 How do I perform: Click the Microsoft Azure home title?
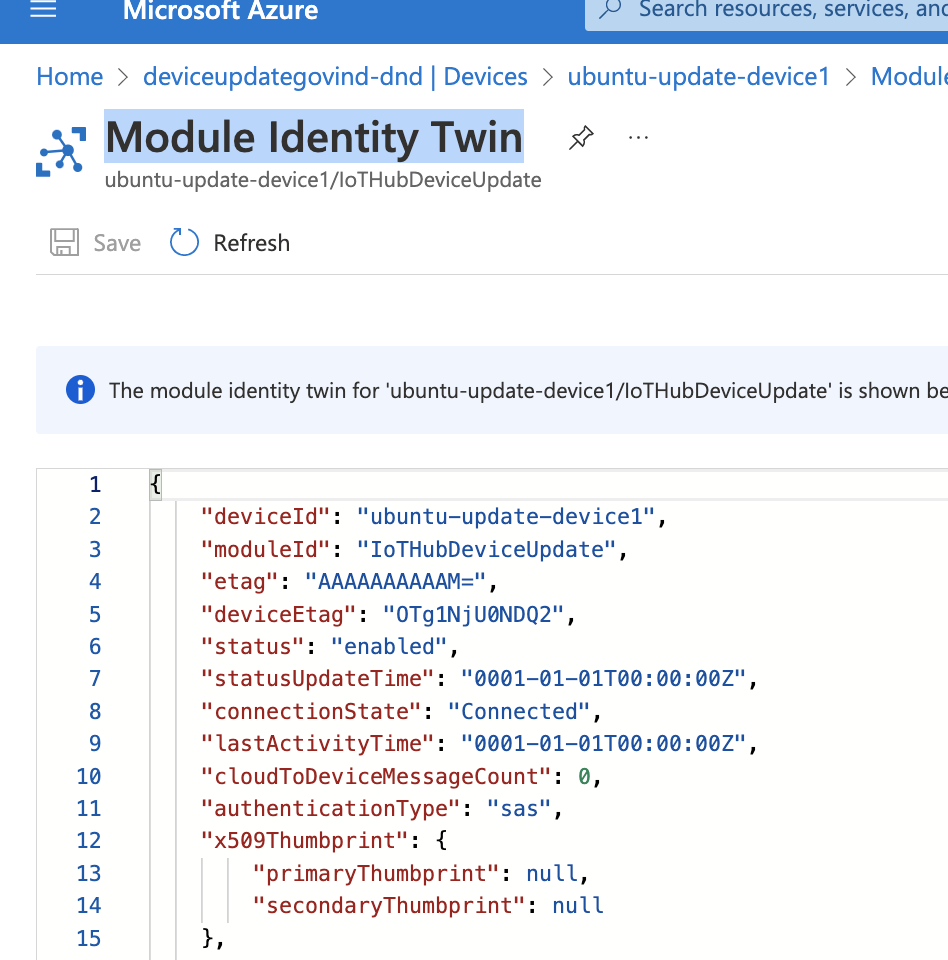220,10
